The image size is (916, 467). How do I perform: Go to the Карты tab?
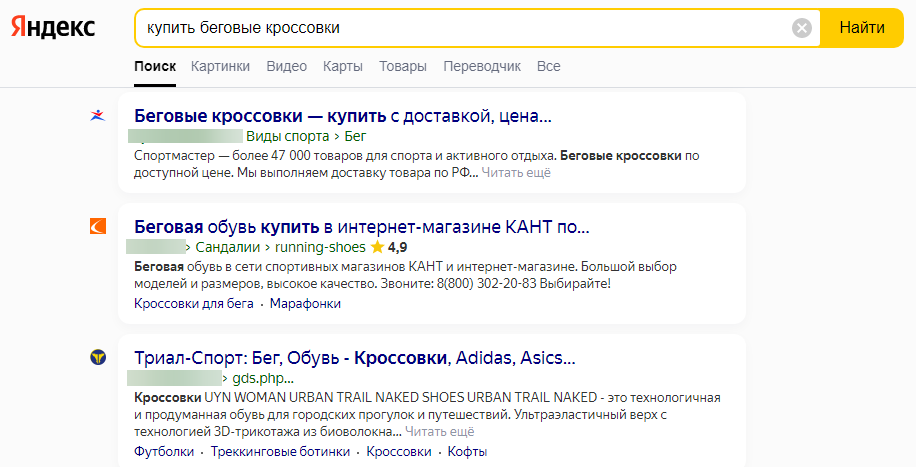coord(343,67)
